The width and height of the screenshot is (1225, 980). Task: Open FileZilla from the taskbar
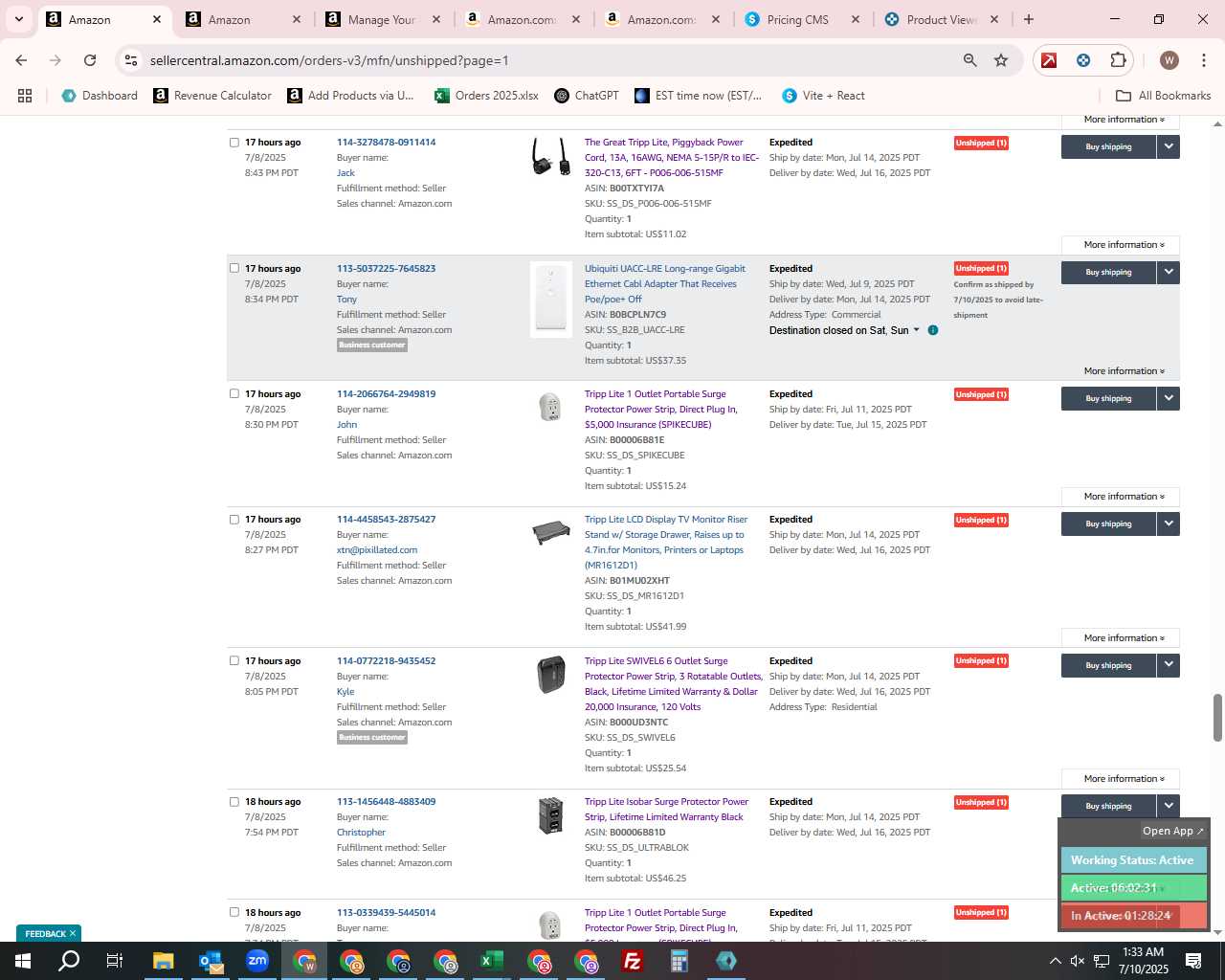click(633, 961)
